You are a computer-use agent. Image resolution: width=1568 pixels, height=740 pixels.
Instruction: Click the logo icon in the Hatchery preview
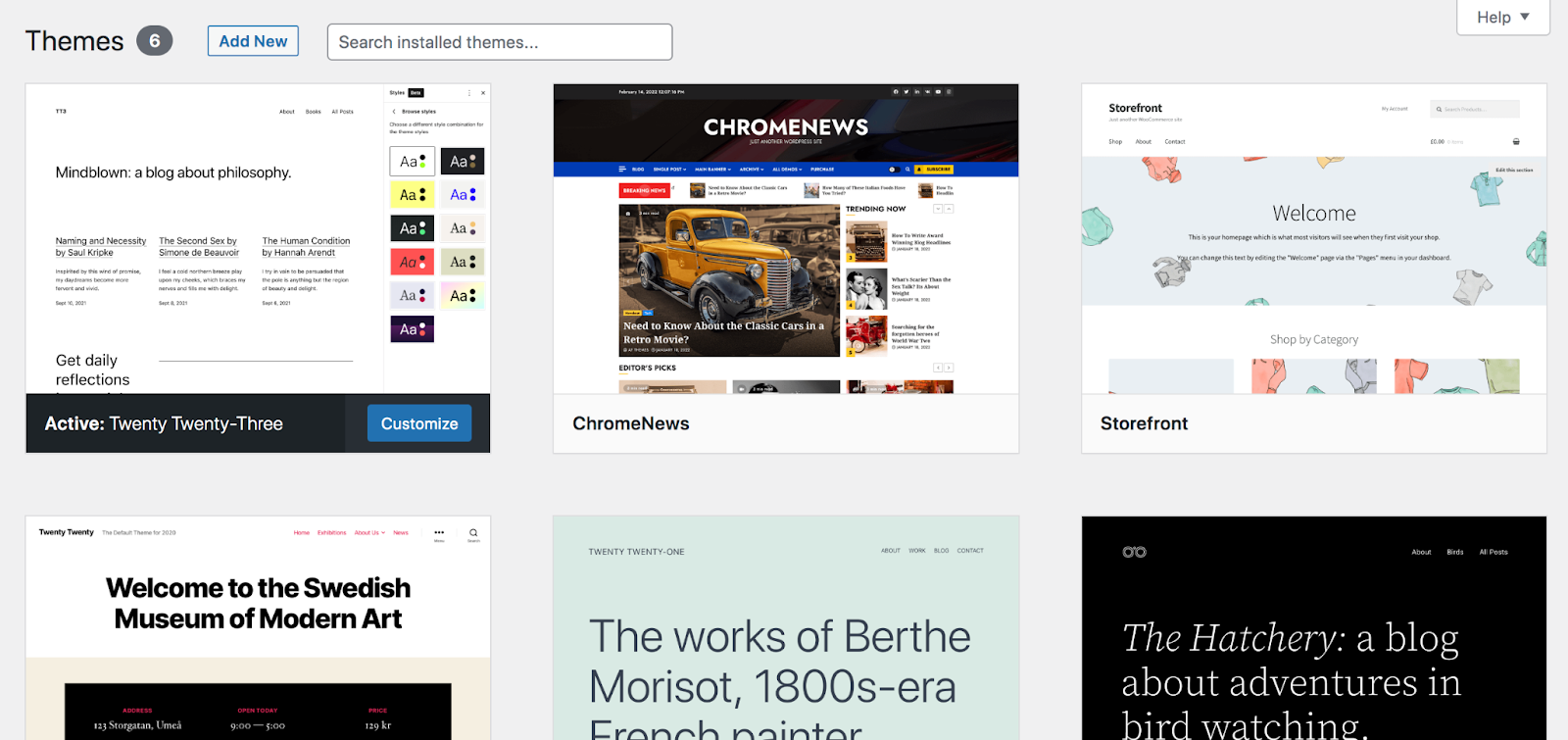[x=1134, y=552]
